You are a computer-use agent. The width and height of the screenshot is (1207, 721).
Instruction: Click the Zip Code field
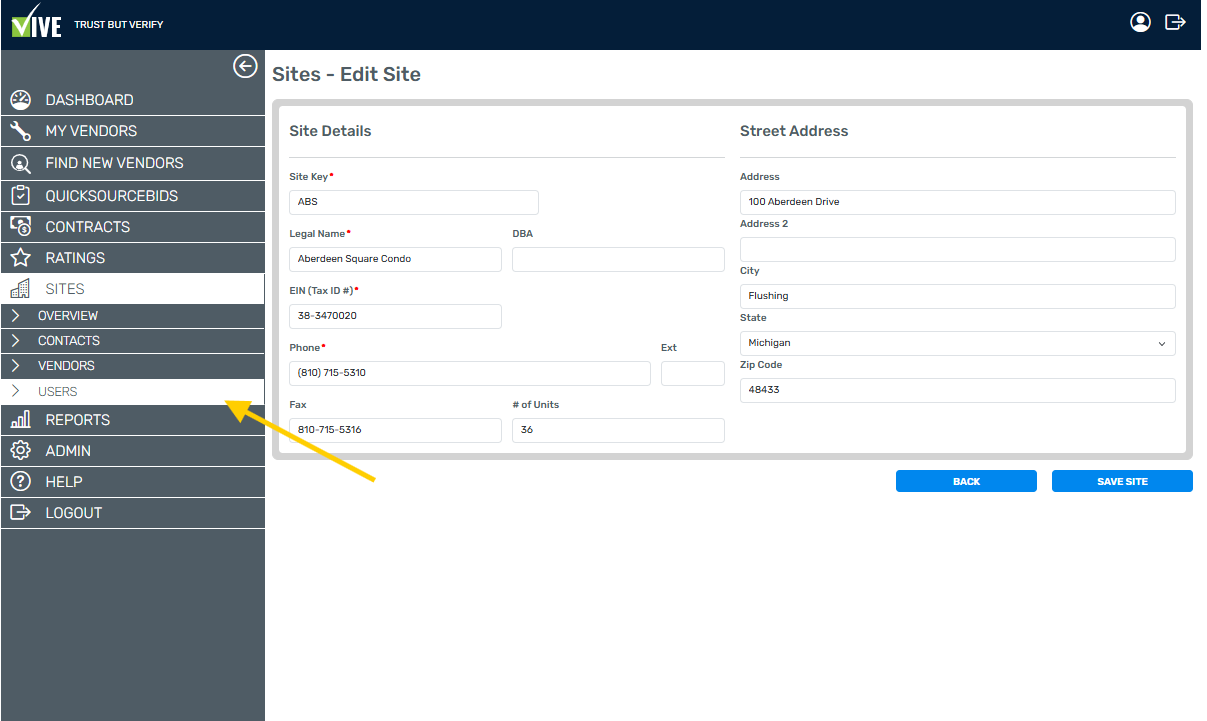point(957,390)
